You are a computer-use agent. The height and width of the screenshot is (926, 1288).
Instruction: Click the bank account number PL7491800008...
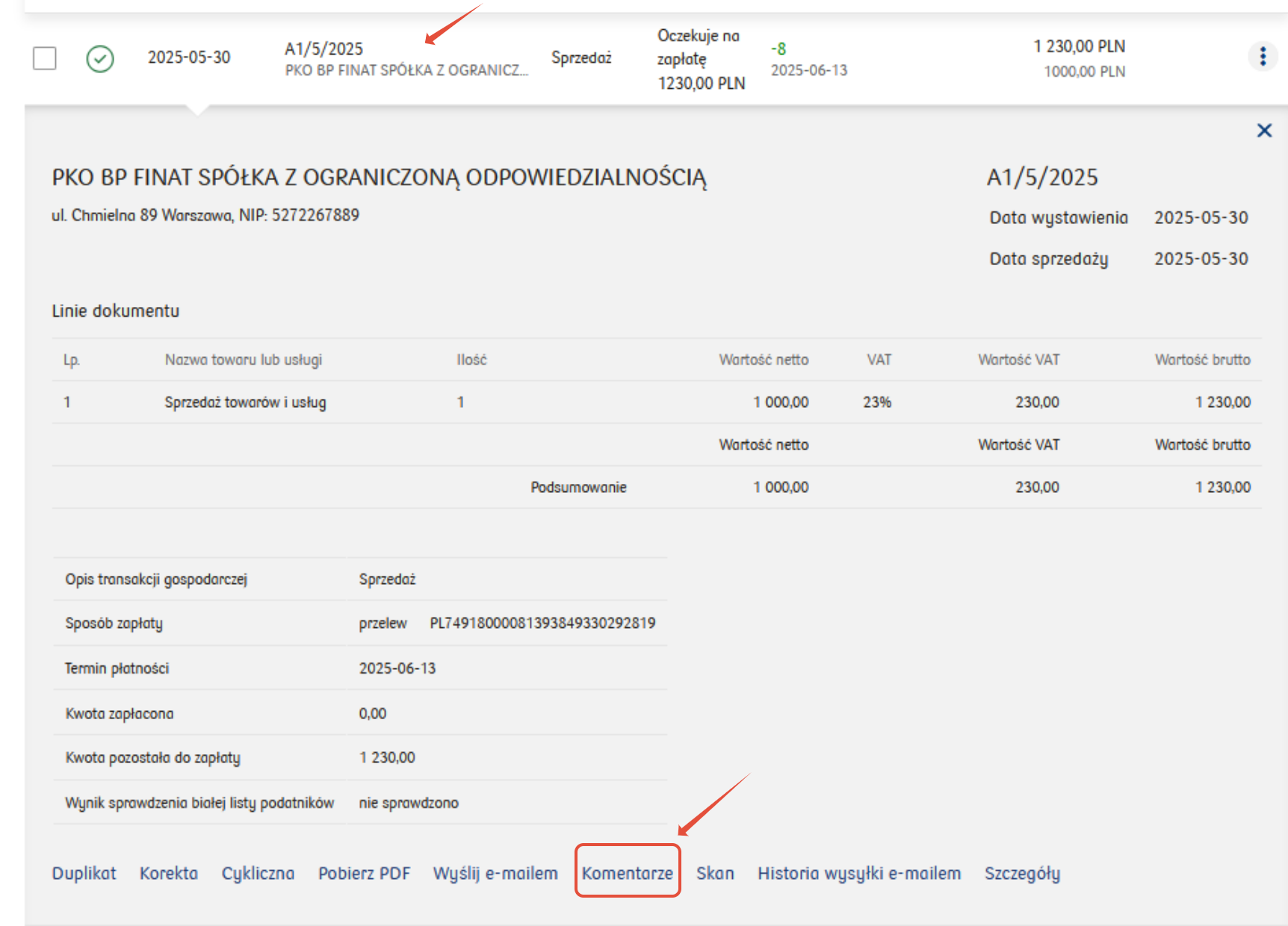542,623
